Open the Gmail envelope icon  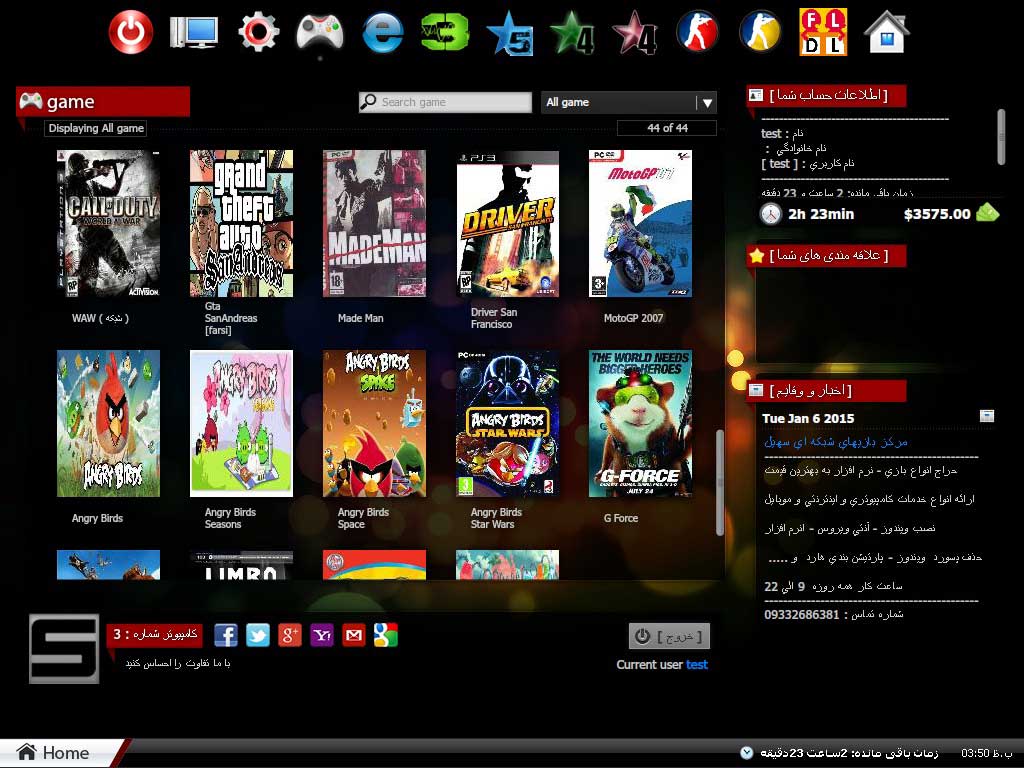pos(354,635)
